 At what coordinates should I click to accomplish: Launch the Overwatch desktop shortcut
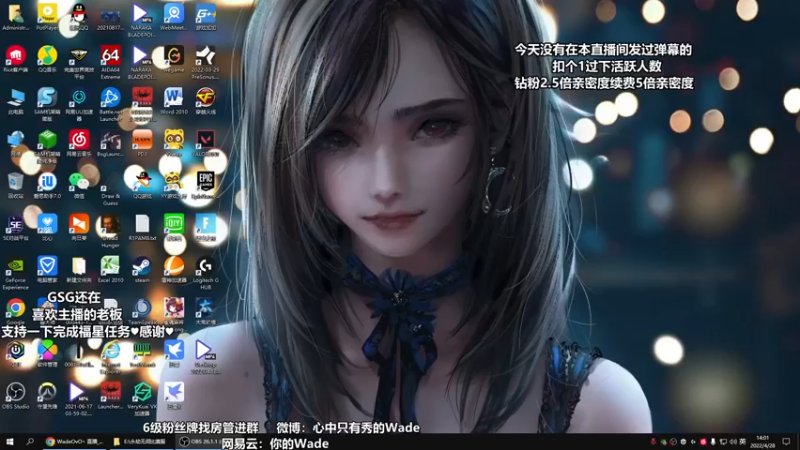[x=47, y=396]
